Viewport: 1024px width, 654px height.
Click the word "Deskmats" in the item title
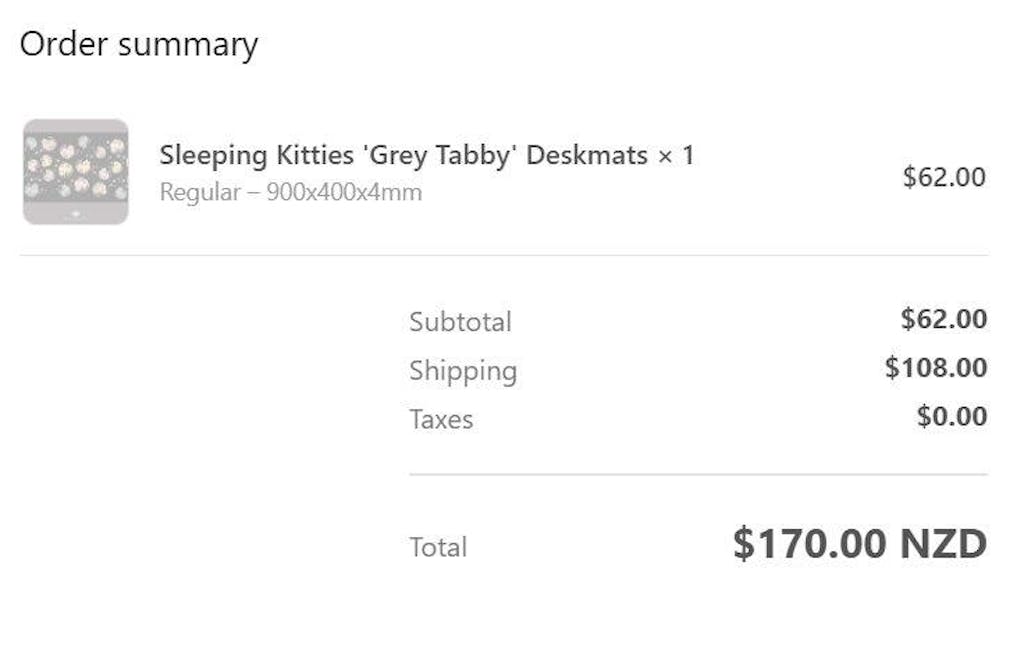tap(587, 156)
